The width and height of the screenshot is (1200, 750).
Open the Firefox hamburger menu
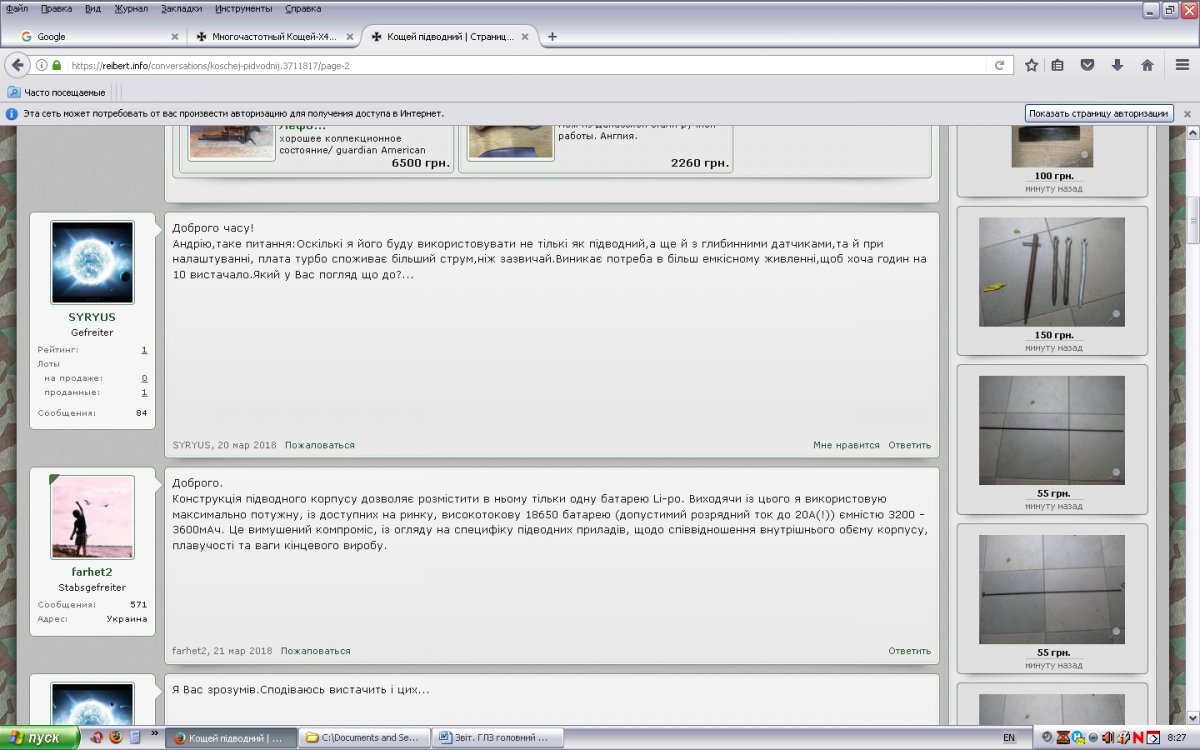point(1183,65)
